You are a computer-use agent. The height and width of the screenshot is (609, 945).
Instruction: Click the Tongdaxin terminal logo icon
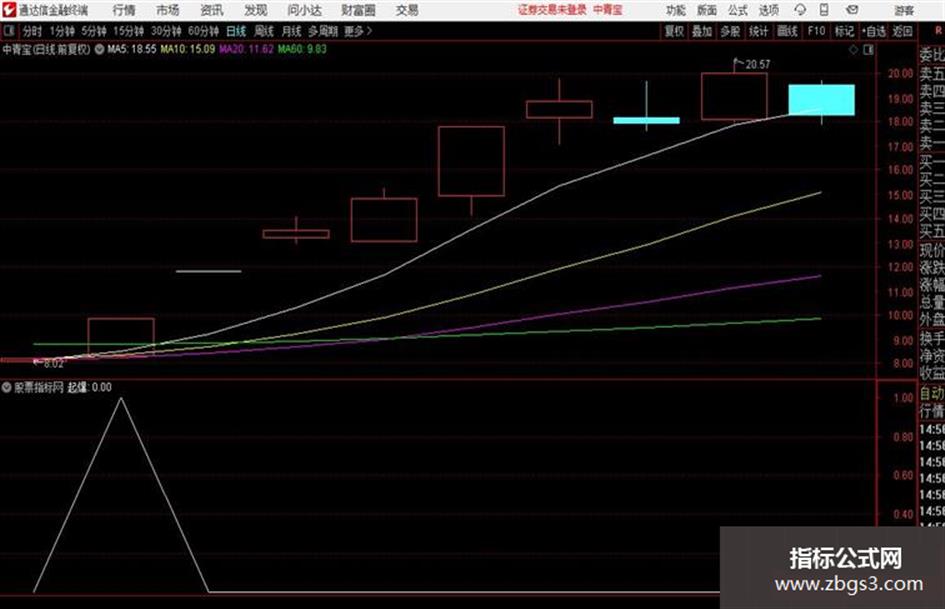[x=8, y=10]
